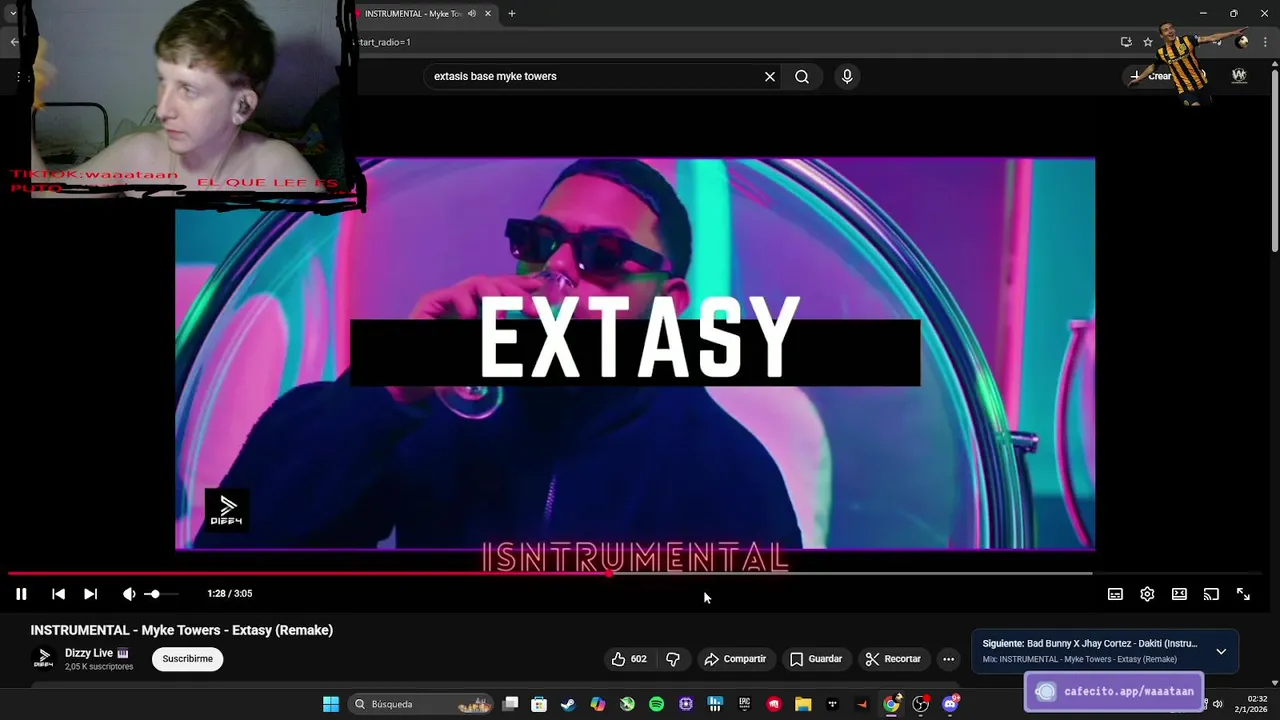Clear the YouTube search field
Image resolution: width=1280 pixels, height=720 pixels.
[x=770, y=76]
